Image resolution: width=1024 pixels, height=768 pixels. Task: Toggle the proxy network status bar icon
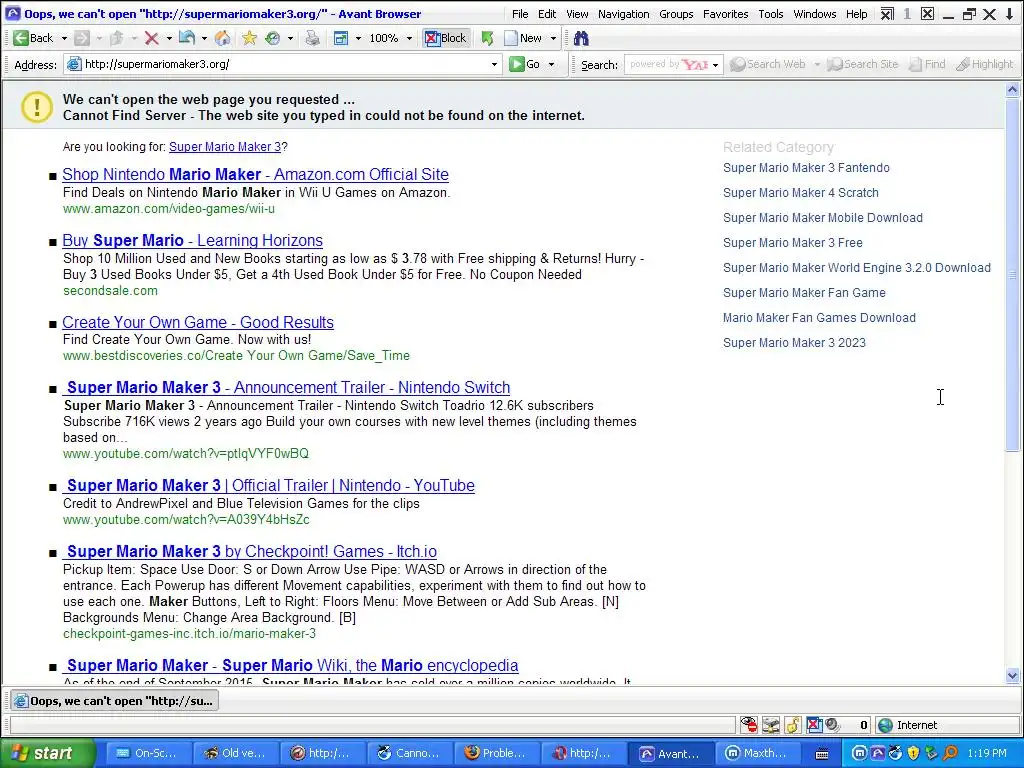(x=771, y=725)
